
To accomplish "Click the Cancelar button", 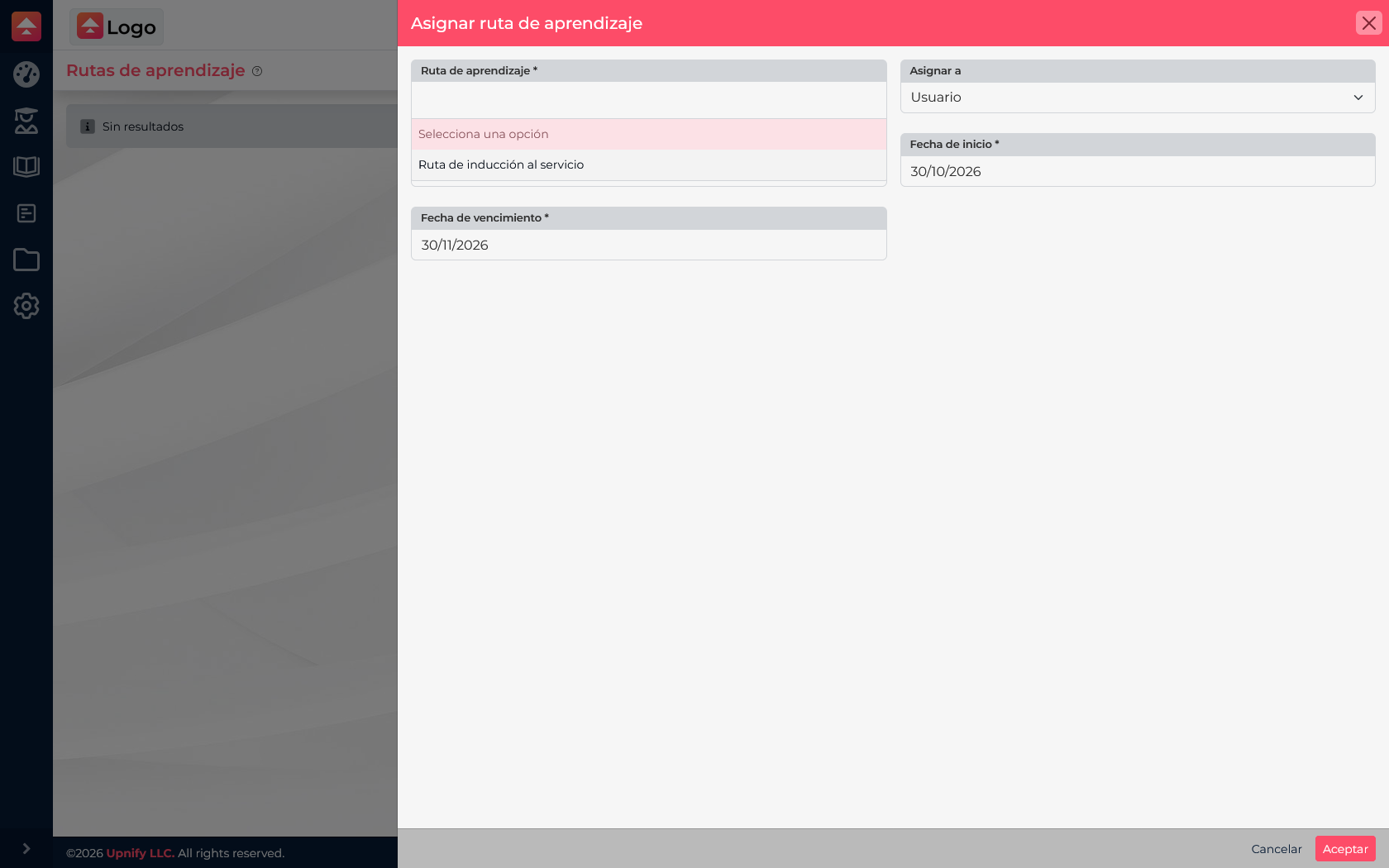I will tap(1277, 849).
